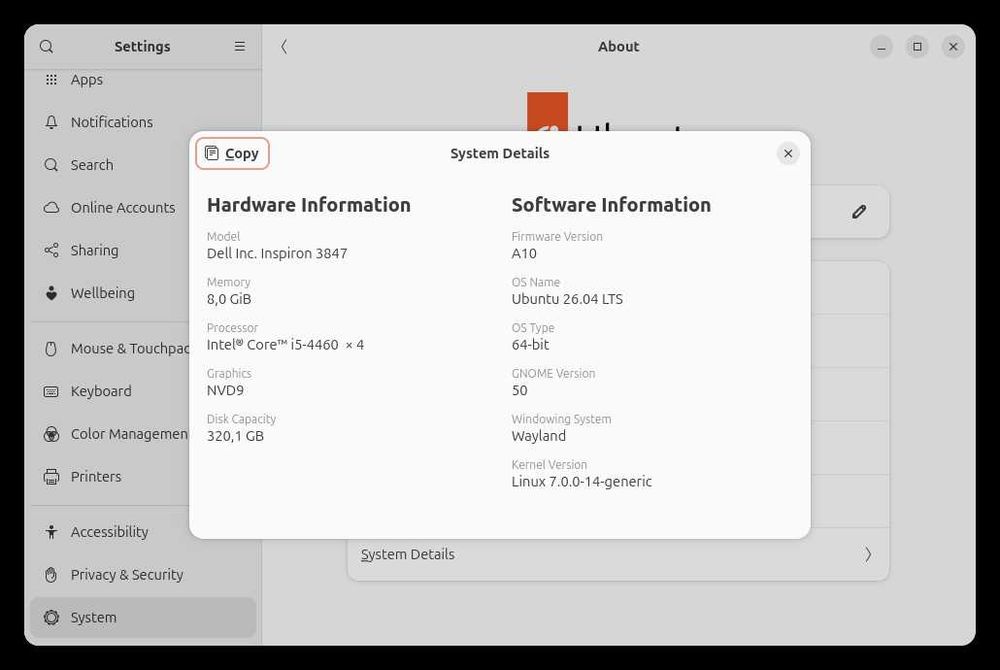Click the Search magnifier icon in sidebar list
The width and height of the screenshot is (1000, 670).
pyautogui.click(x=52, y=165)
